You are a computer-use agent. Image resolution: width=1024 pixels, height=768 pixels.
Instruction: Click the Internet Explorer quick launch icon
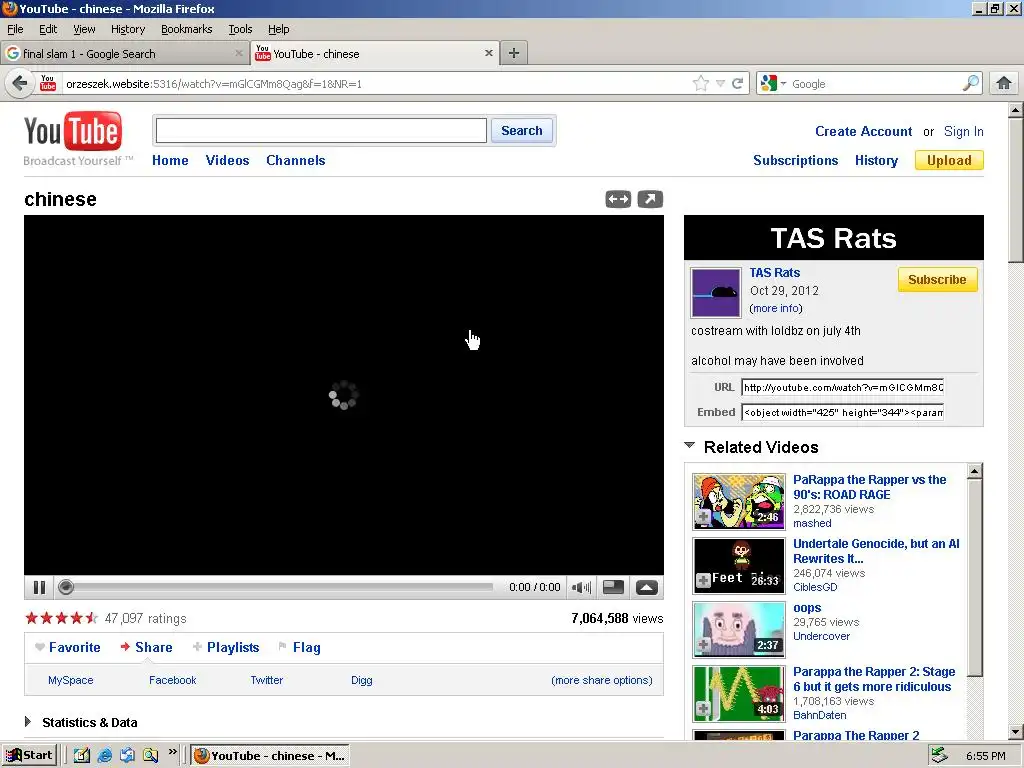point(104,756)
